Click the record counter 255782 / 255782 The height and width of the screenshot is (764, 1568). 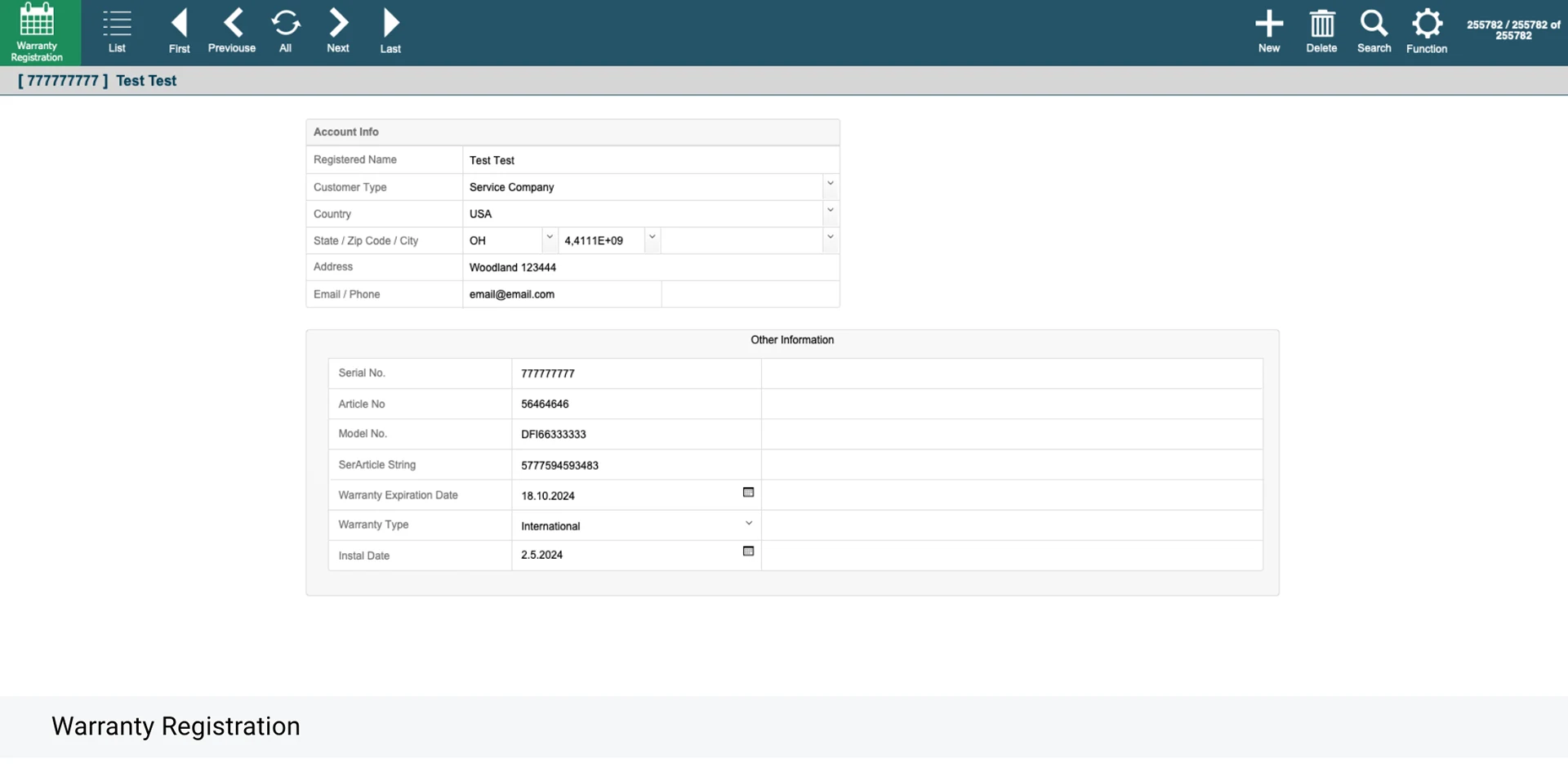(1513, 30)
